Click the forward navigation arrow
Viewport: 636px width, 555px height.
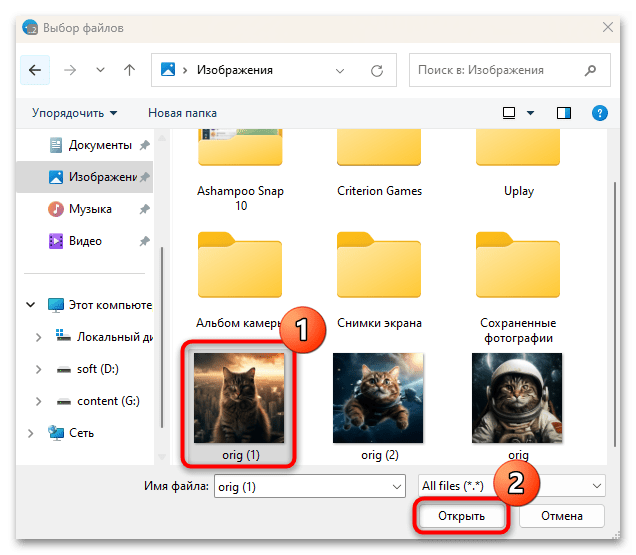tap(70, 70)
